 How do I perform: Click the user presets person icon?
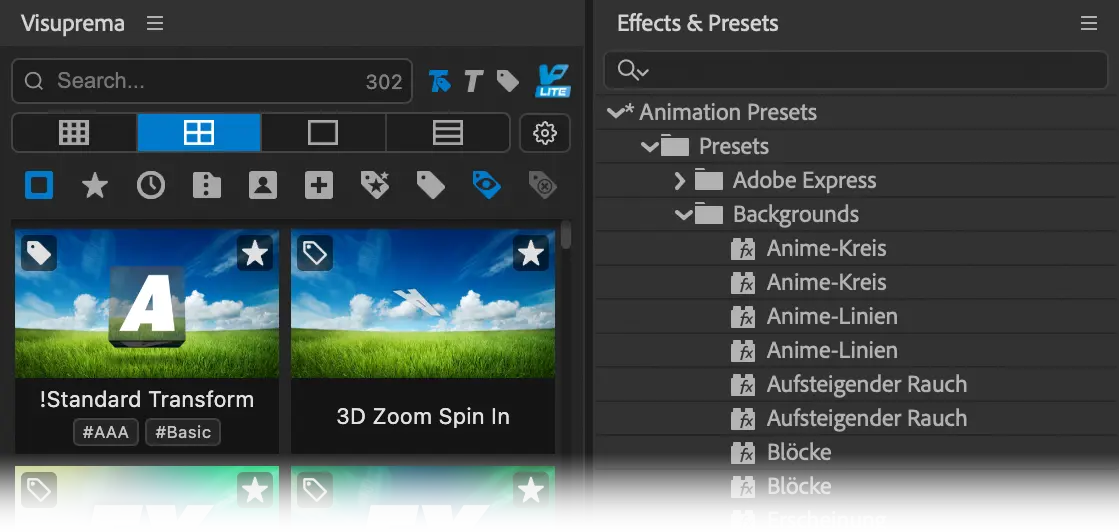(x=263, y=186)
